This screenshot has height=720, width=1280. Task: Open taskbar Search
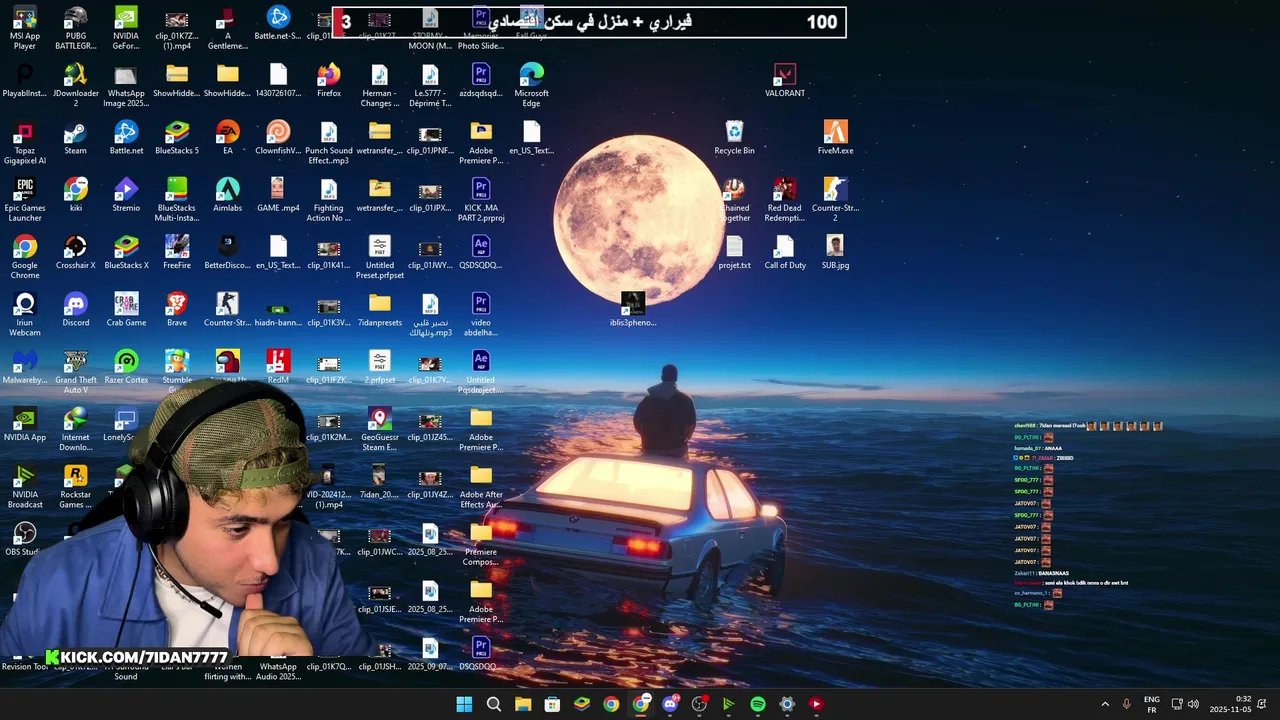click(493, 704)
